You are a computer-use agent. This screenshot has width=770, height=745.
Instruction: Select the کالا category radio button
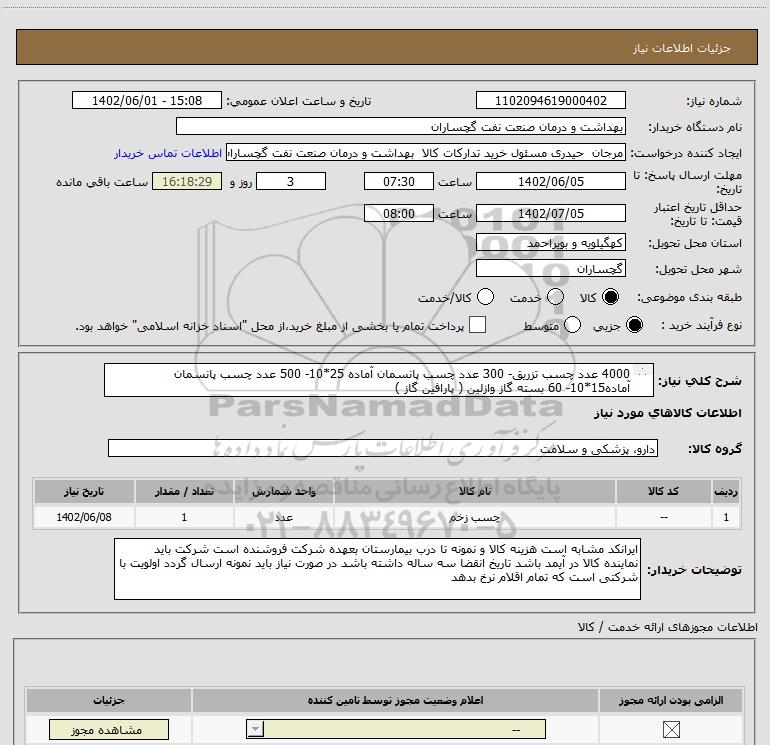pos(610,297)
